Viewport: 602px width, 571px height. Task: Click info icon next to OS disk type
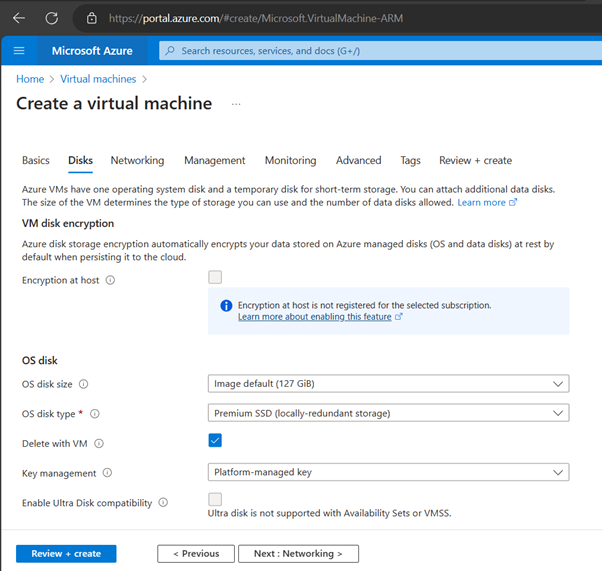pos(95,414)
